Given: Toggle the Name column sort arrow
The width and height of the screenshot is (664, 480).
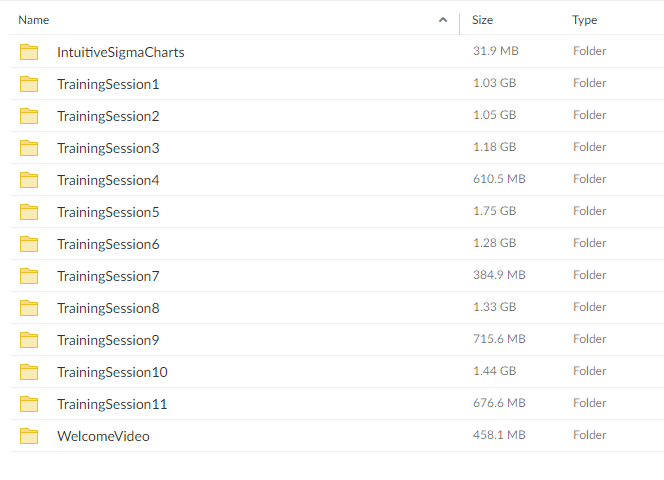Looking at the screenshot, I should (443, 19).
